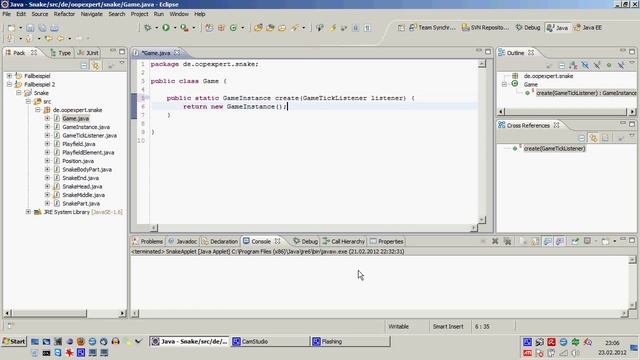Open the Refactor menu
Screen dimensions: 640x360
pyautogui.click(x=64, y=14)
